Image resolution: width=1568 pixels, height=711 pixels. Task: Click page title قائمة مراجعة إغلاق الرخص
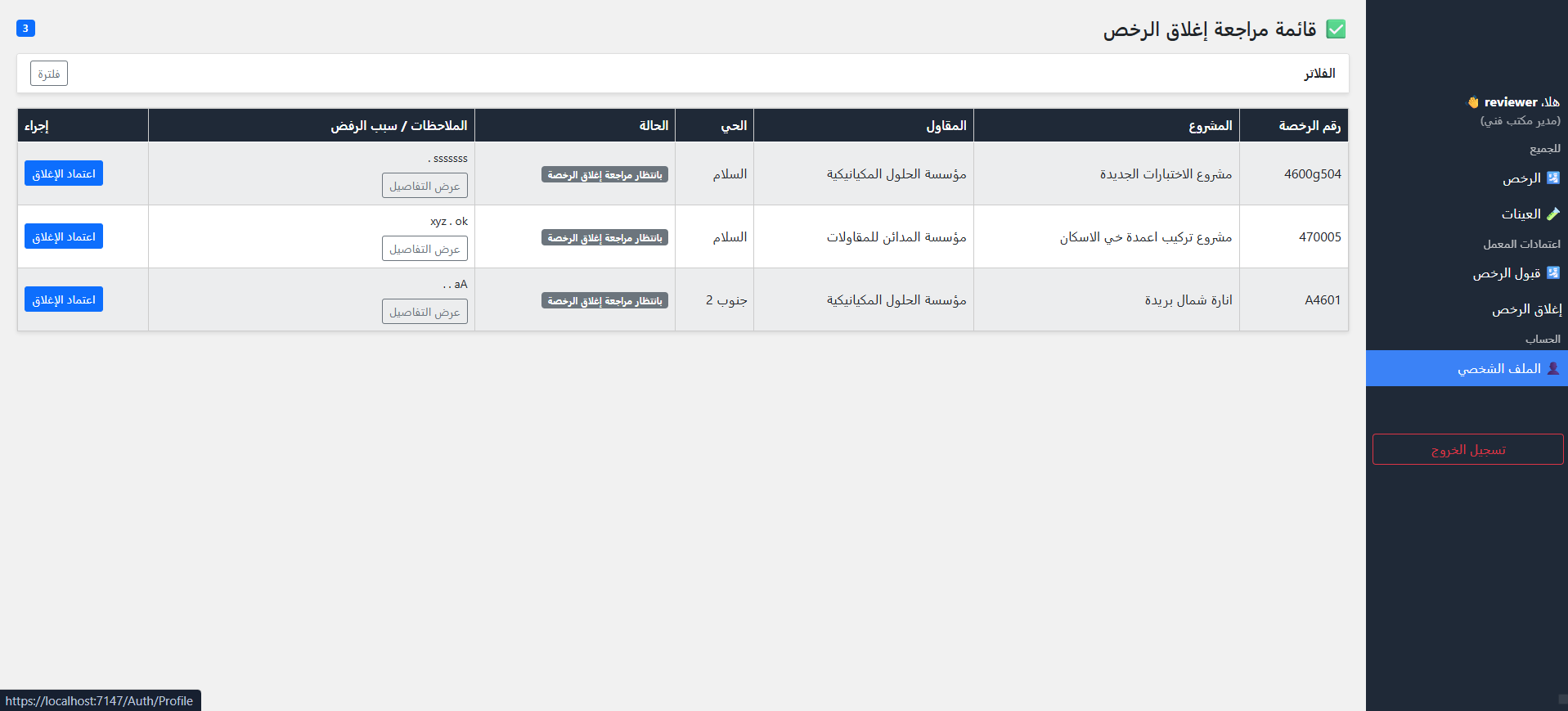click(1210, 29)
